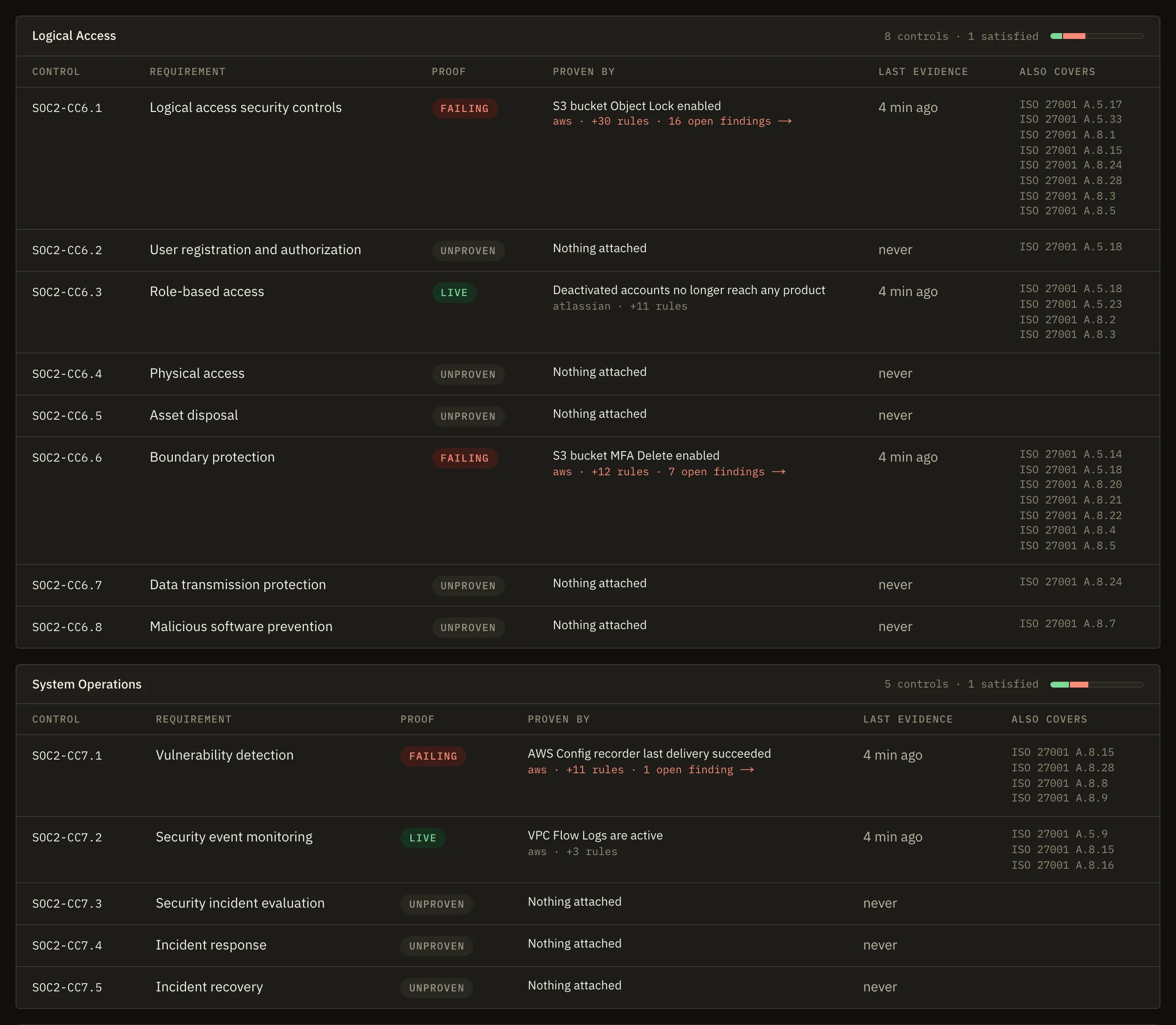Screen dimensions: 1176x1025
Task: Open the 7 open findings link
Action: click(727, 472)
